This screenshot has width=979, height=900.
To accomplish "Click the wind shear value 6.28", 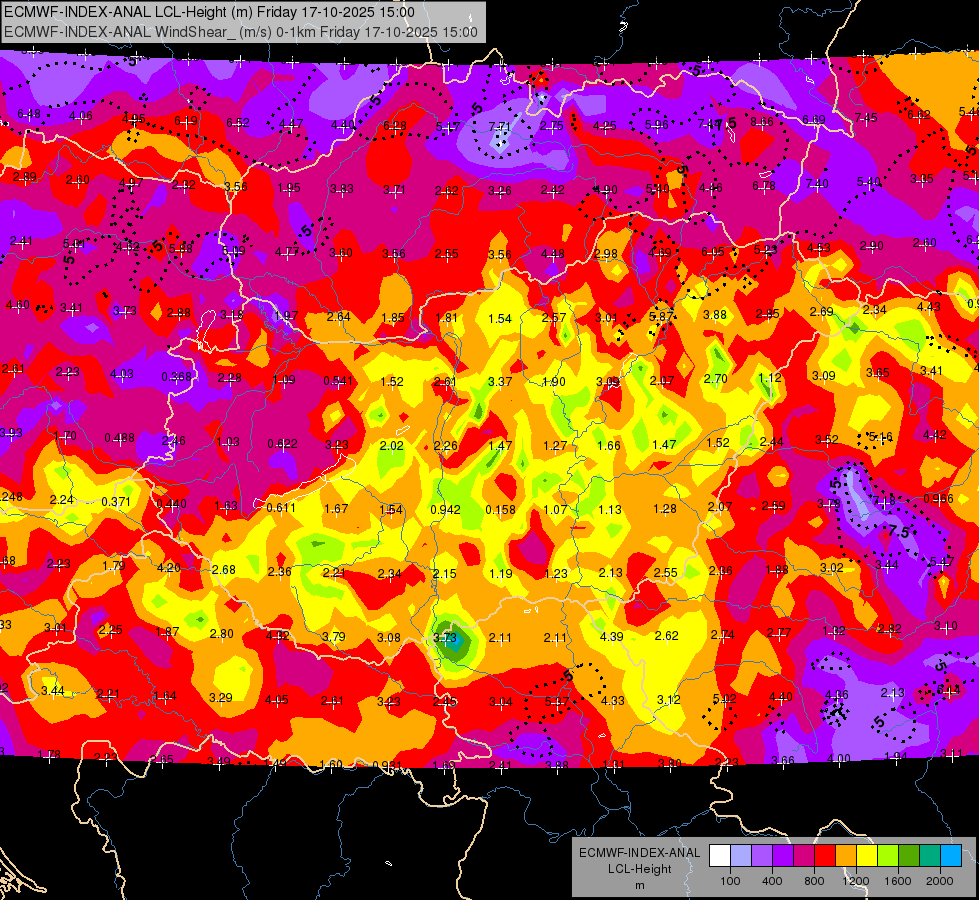I will click(395, 126).
